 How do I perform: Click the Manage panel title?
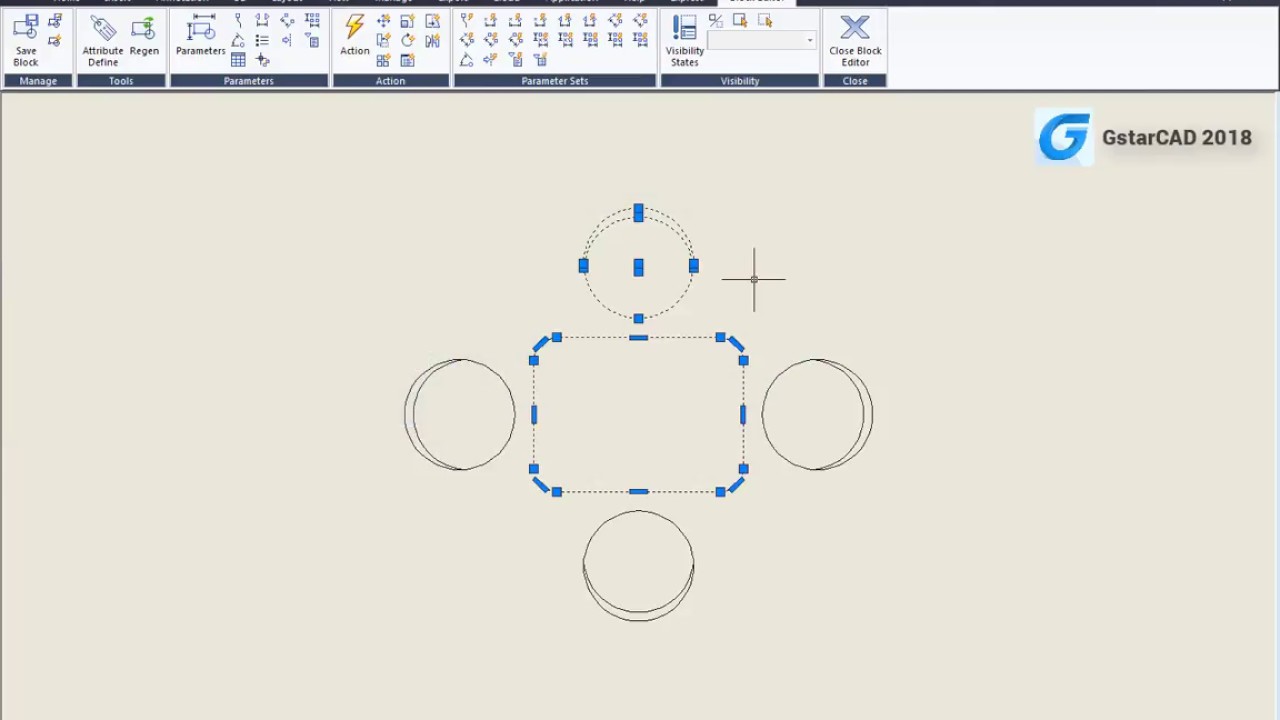[38, 81]
